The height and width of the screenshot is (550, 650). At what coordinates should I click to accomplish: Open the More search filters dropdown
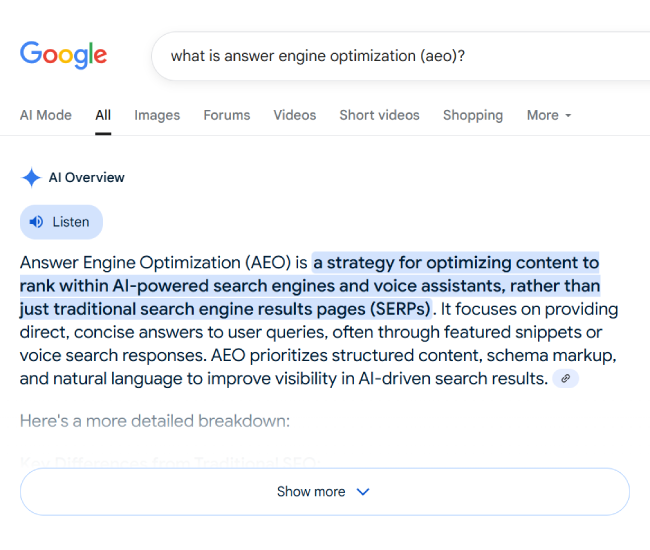click(x=549, y=115)
